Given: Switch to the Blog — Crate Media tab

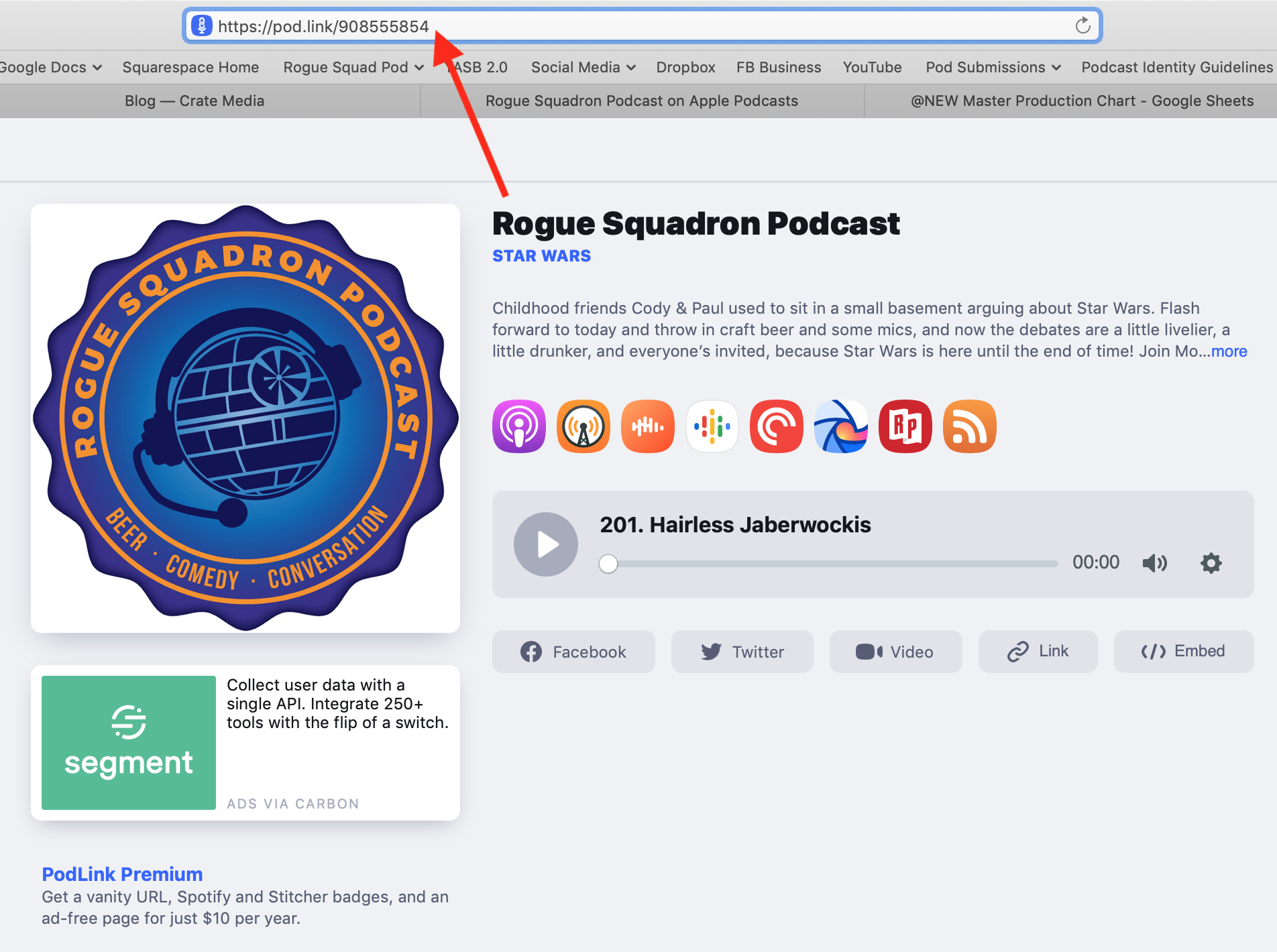Looking at the screenshot, I should coord(195,101).
